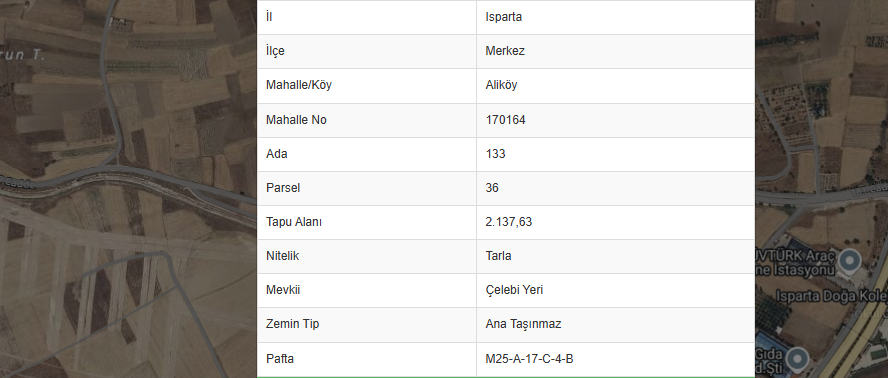Select the Tapu Alanı value 2.137,63

[509, 222]
